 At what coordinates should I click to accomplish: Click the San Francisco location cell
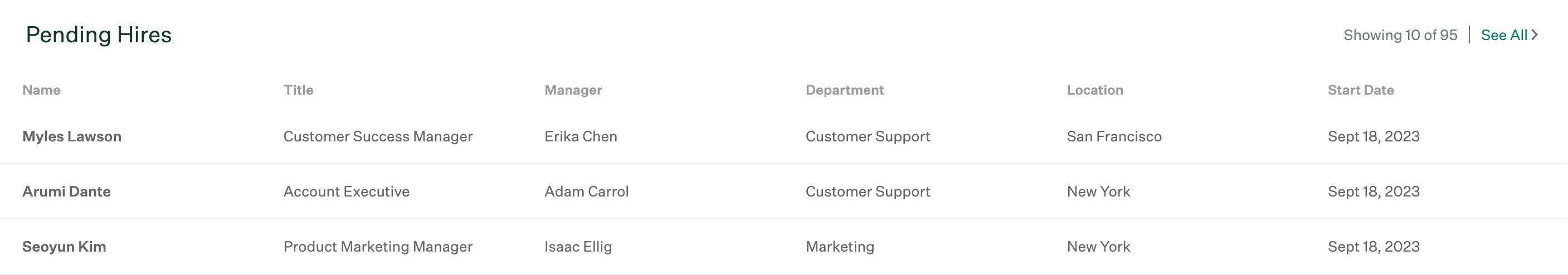pyautogui.click(x=1114, y=136)
